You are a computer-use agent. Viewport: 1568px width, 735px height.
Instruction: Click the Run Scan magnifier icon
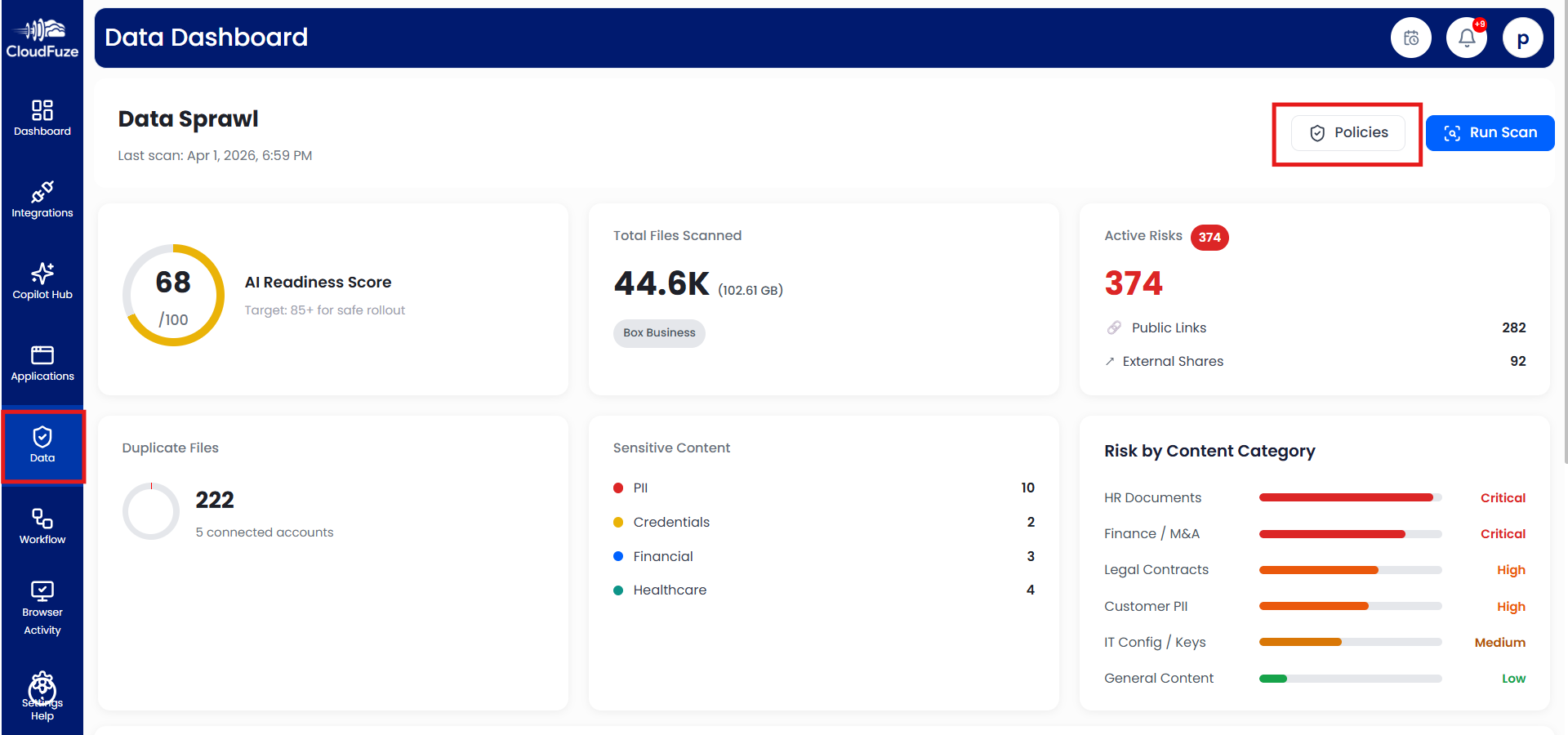(x=1452, y=132)
